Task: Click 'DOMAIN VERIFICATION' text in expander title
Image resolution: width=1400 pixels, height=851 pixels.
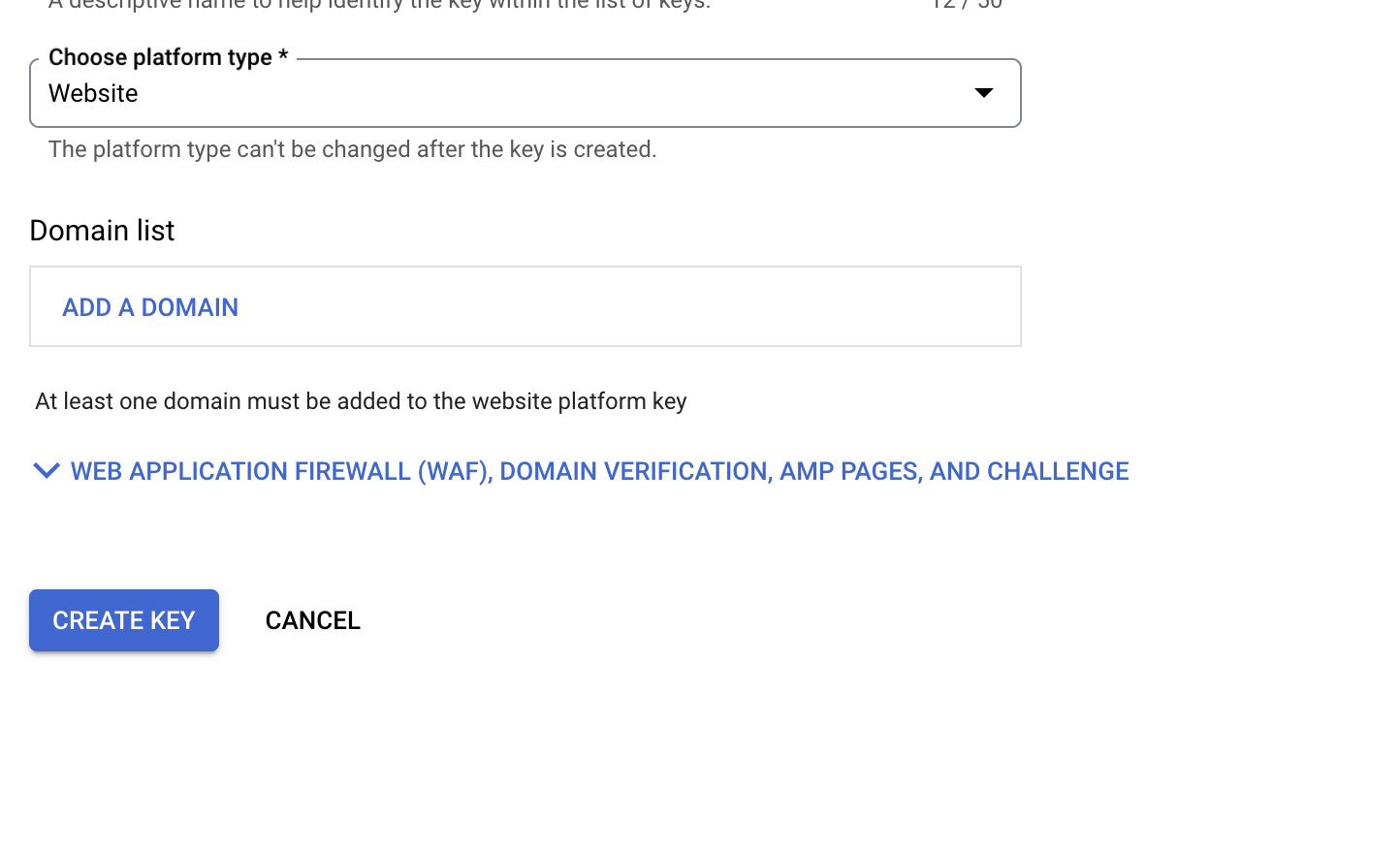Action: tap(635, 471)
